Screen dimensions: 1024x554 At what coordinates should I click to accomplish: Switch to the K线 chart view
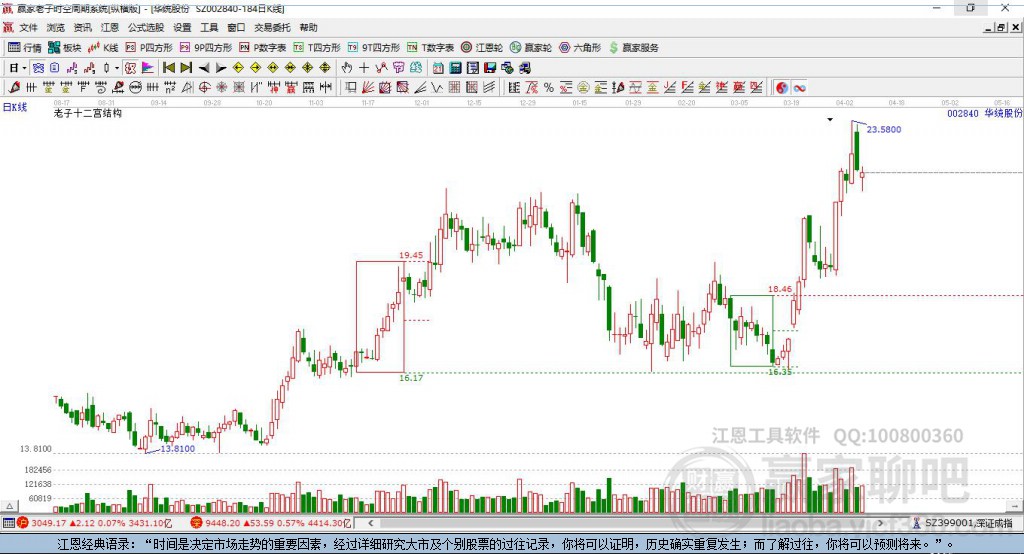click(x=103, y=48)
